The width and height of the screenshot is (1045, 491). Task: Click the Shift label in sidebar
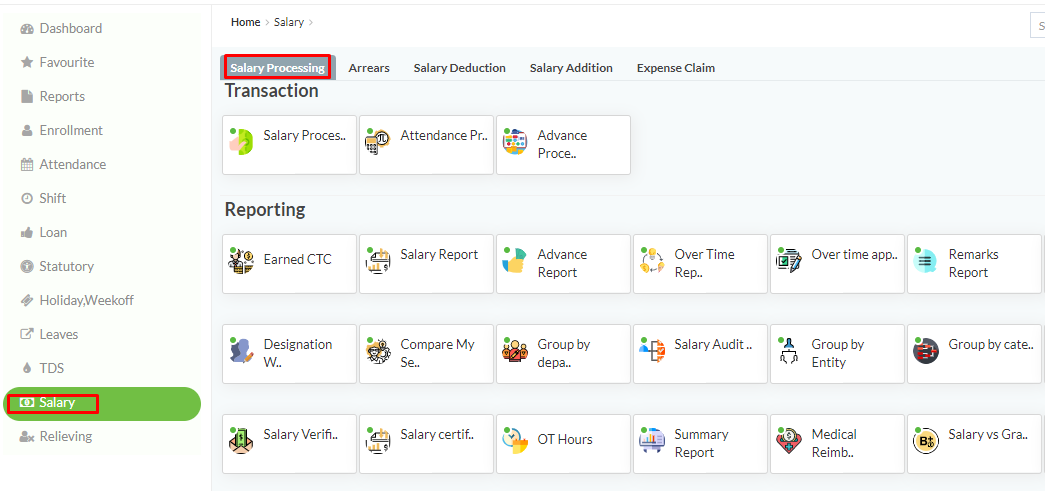coord(53,199)
